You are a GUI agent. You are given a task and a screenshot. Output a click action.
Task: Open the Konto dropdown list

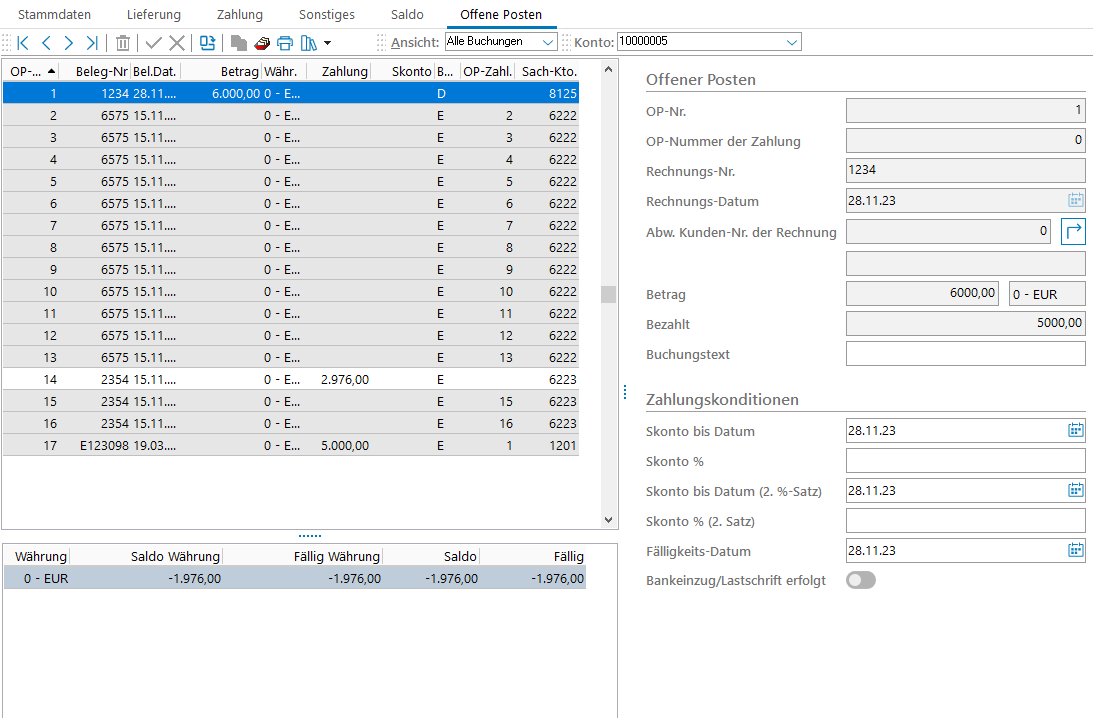coord(792,42)
